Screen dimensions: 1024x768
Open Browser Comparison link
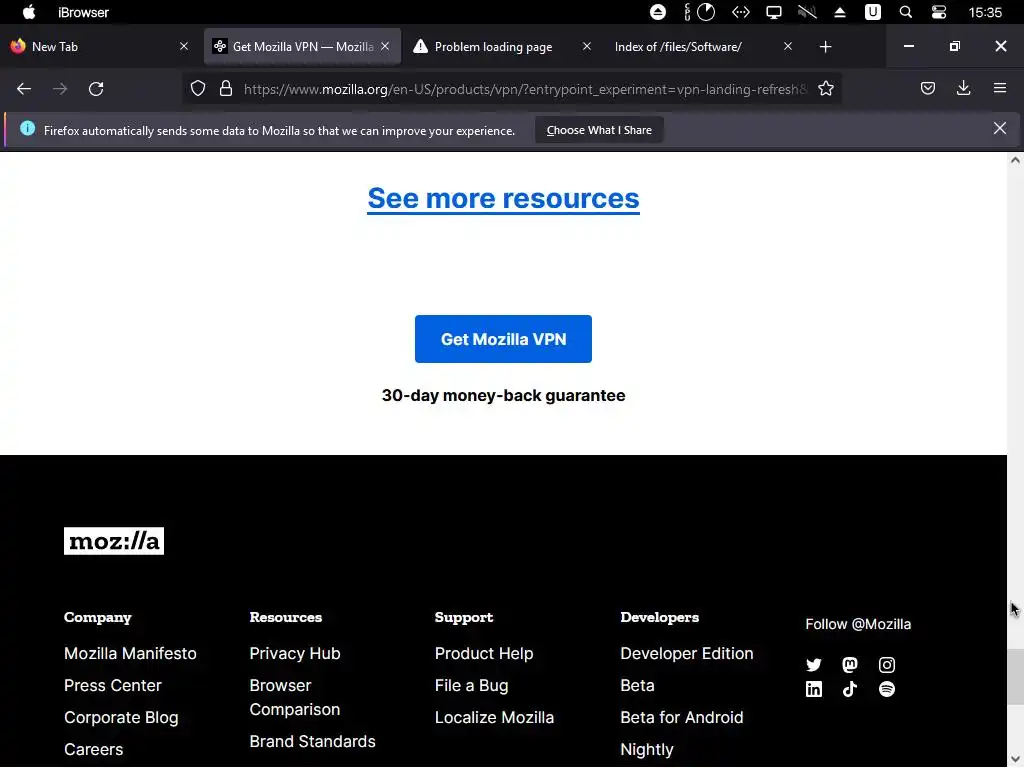[295, 697]
